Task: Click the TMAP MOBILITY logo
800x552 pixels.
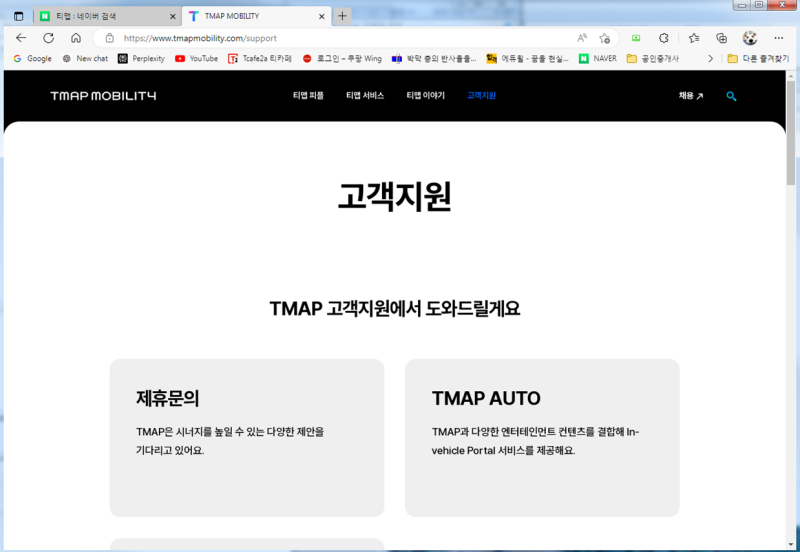Action: point(104,96)
